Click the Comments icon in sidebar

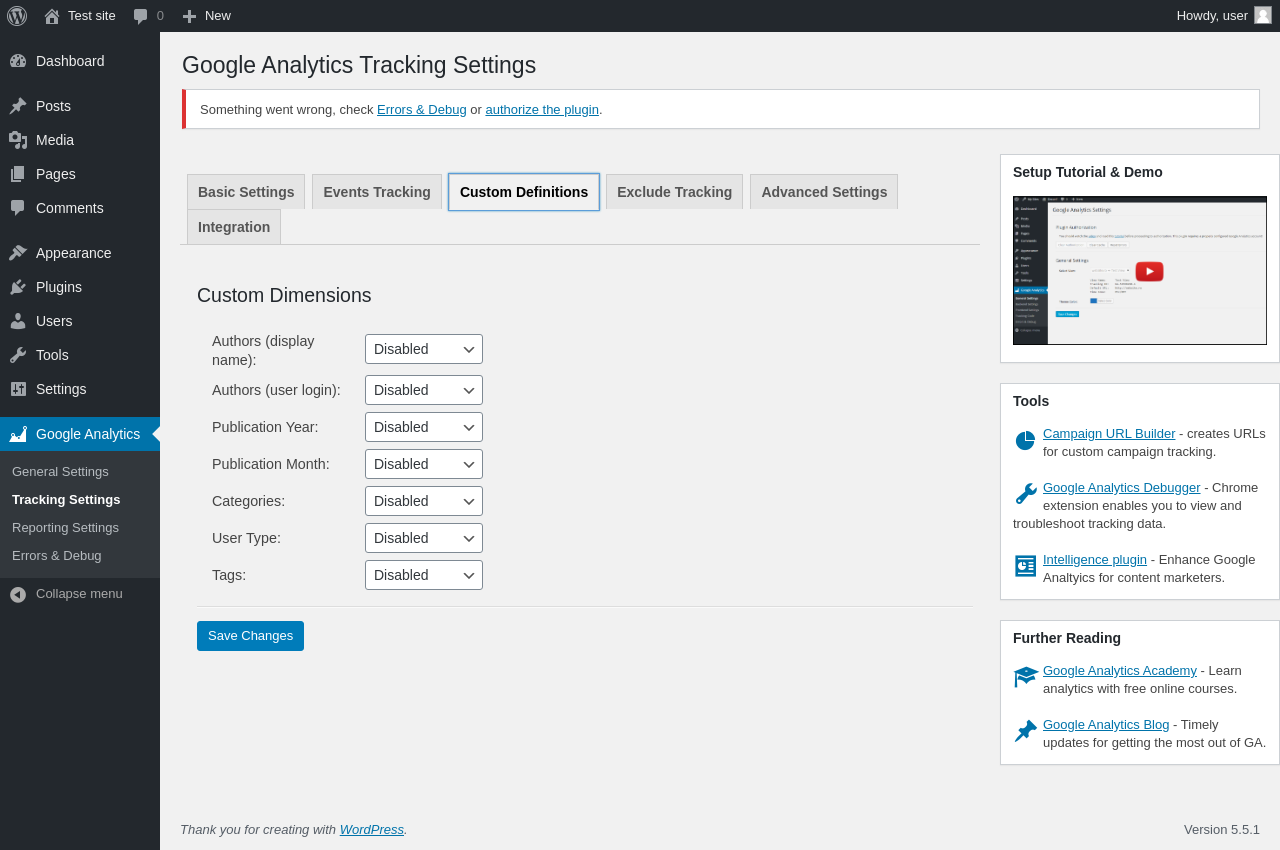[18, 208]
